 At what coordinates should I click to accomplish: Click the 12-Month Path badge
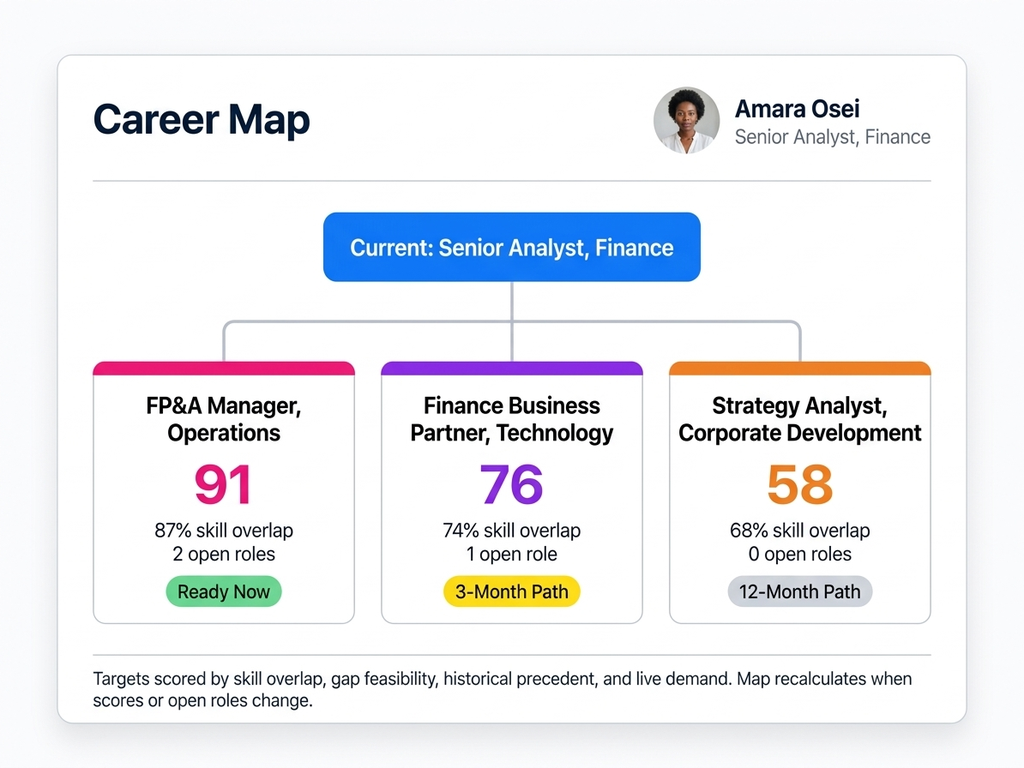tap(799, 591)
